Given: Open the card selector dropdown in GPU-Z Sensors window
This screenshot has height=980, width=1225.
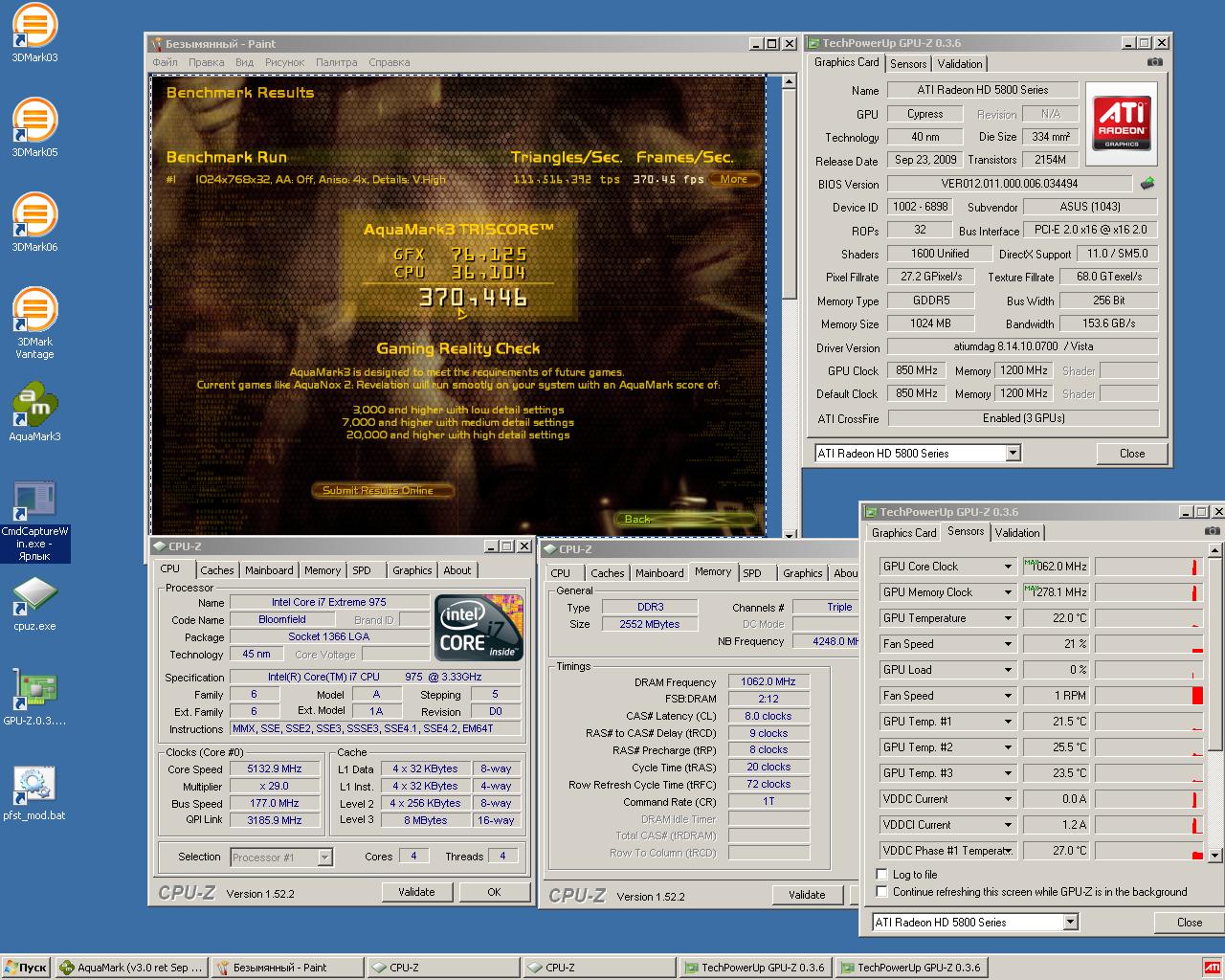Looking at the screenshot, I should click(1071, 923).
